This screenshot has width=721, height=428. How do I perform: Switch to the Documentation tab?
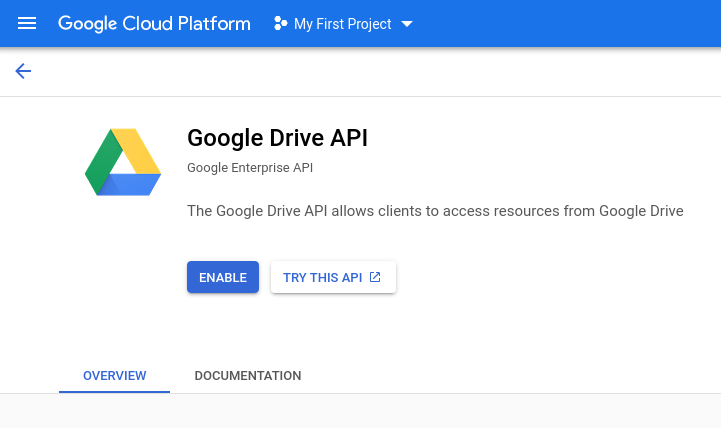pos(247,376)
